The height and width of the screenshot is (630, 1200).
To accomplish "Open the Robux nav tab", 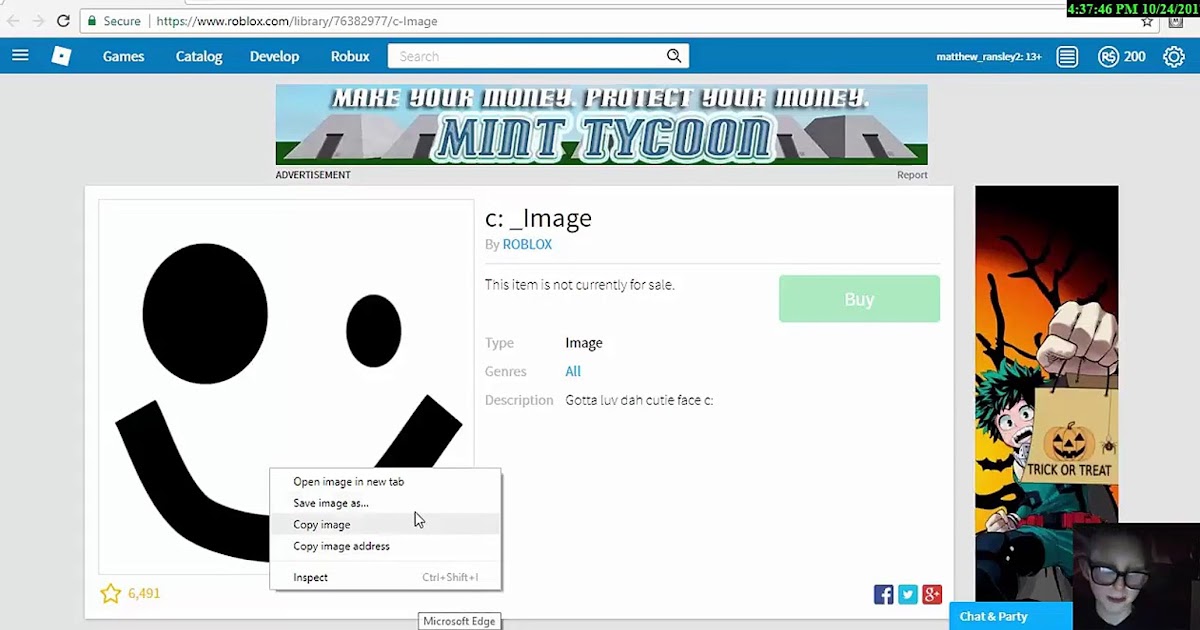I will [x=350, y=56].
